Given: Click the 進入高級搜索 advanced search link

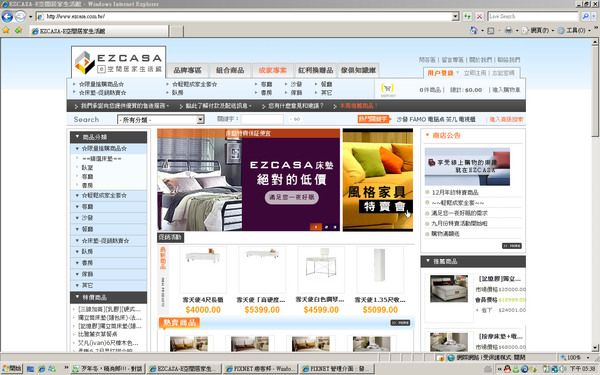Looking at the screenshot, I should click(506, 119).
